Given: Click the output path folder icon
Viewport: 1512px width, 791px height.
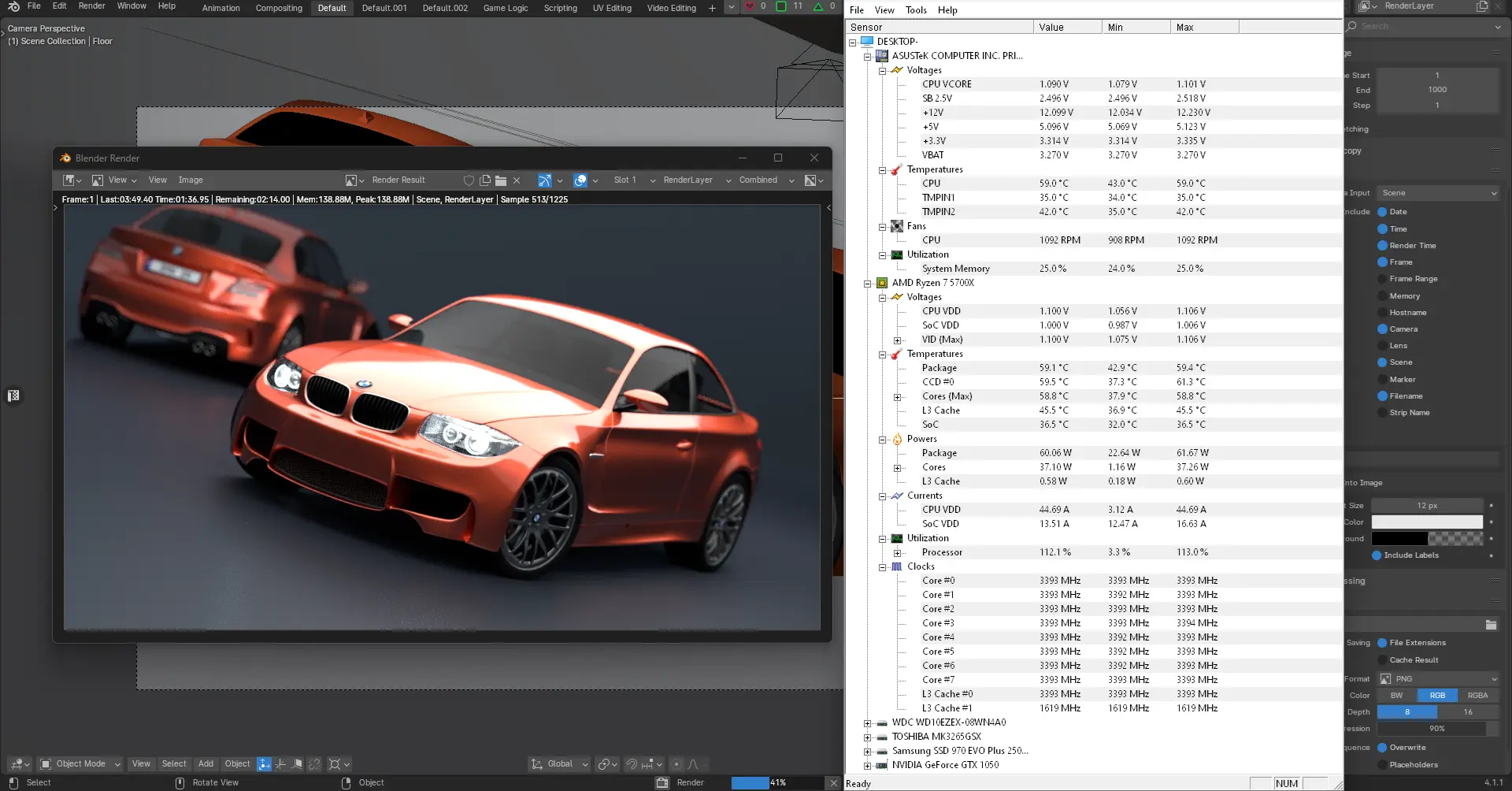Looking at the screenshot, I should [1491, 625].
